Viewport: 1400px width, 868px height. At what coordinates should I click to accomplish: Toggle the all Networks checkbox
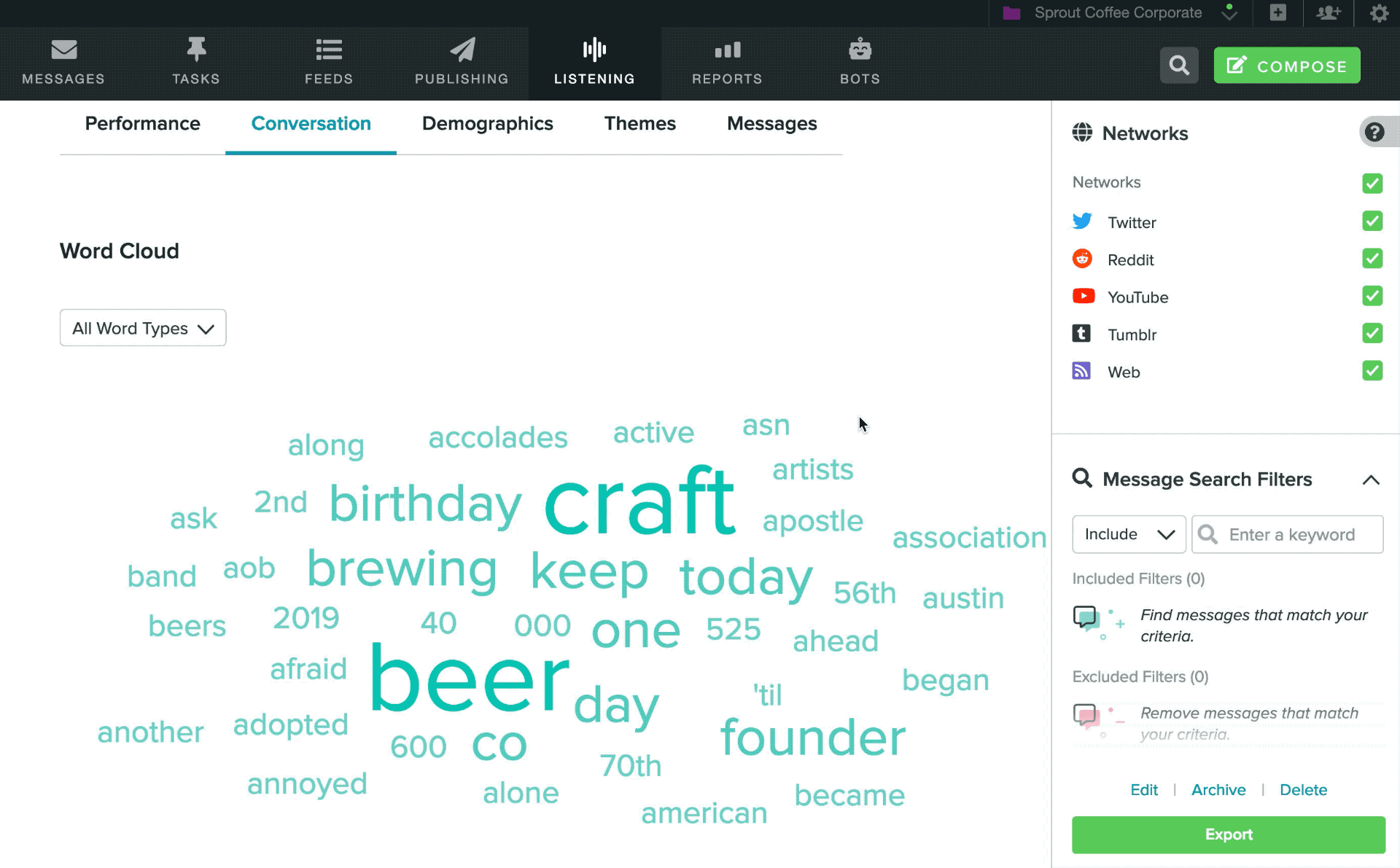[x=1372, y=183]
